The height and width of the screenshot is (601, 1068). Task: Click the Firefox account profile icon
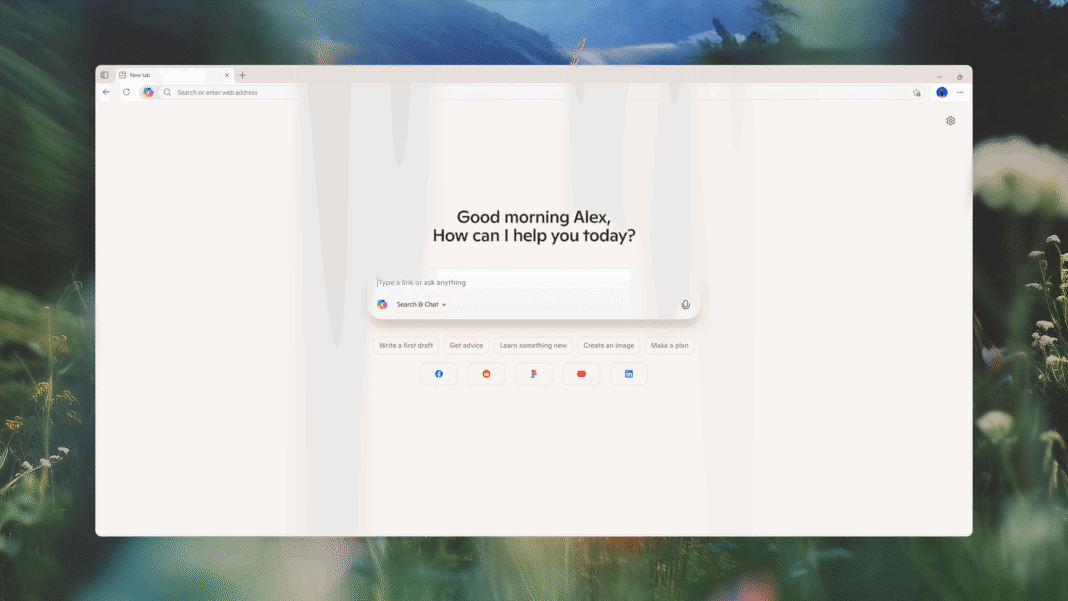pyautogui.click(x=941, y=91)
